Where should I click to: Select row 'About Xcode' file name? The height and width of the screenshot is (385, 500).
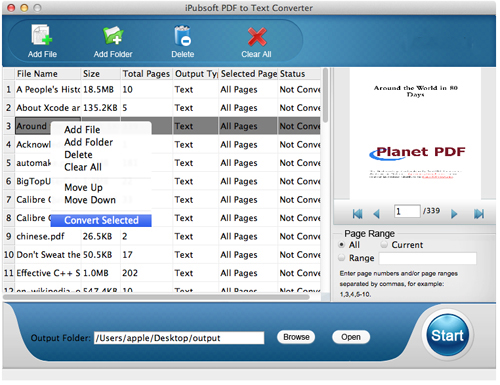48,108
